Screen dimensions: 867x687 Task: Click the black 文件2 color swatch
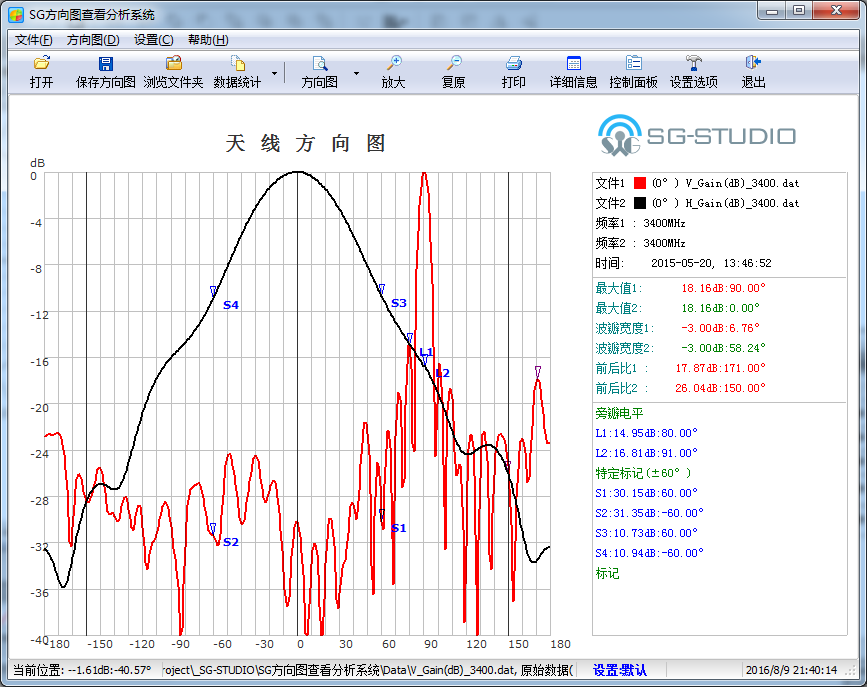(640, 203)
